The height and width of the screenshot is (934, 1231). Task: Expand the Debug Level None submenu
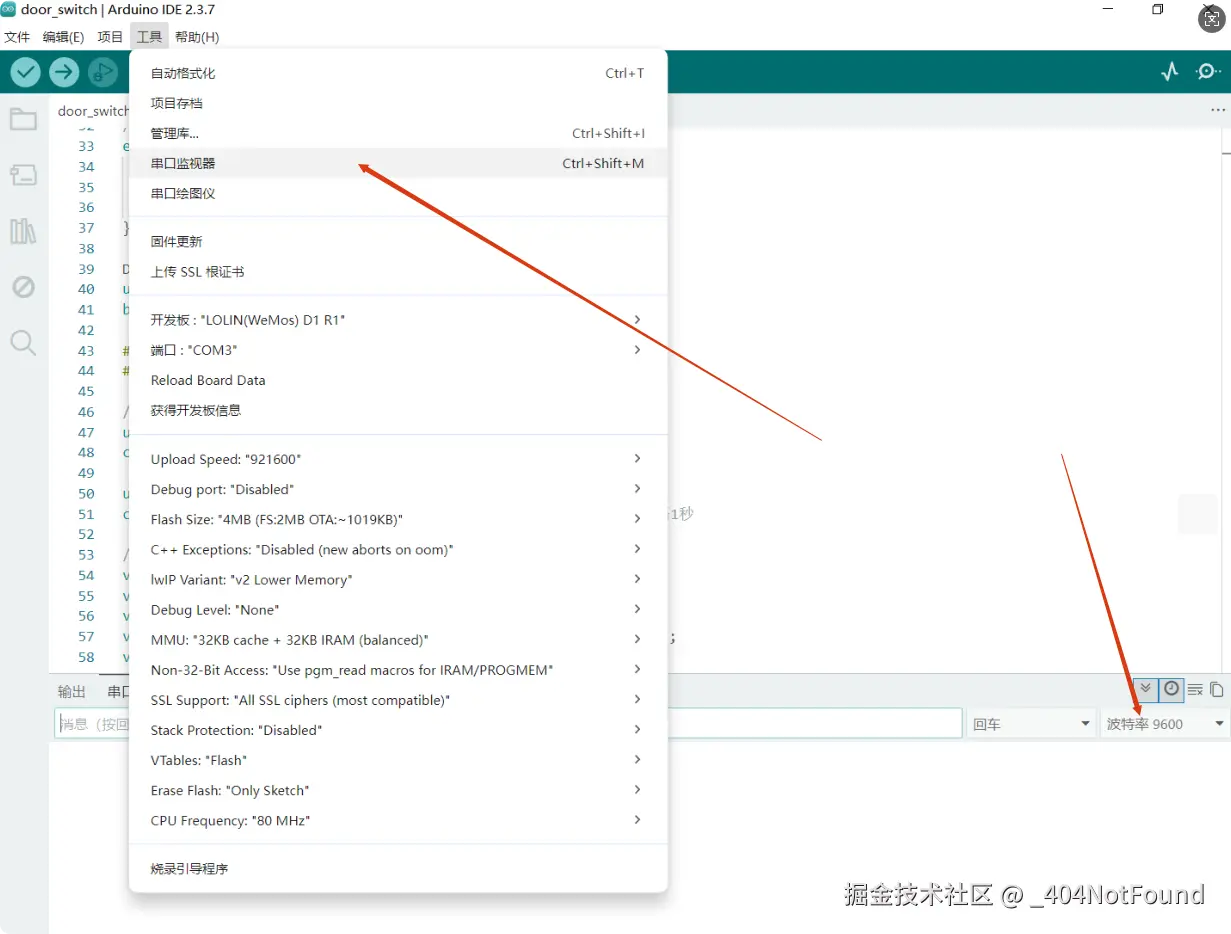(398, 609)
